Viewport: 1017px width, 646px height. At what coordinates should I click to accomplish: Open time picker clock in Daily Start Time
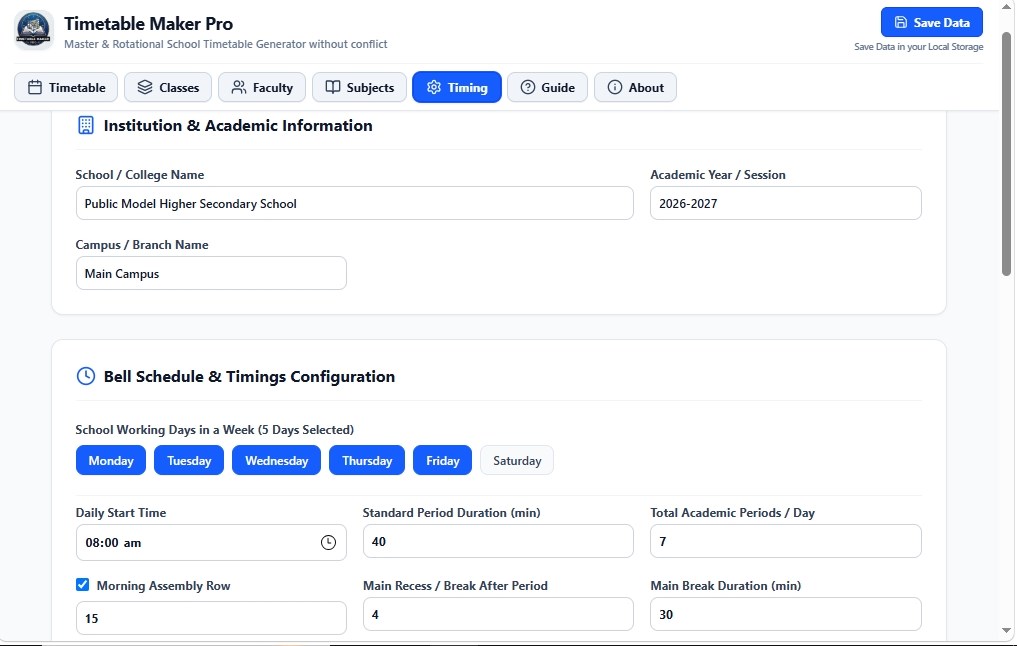coord(328,542)
